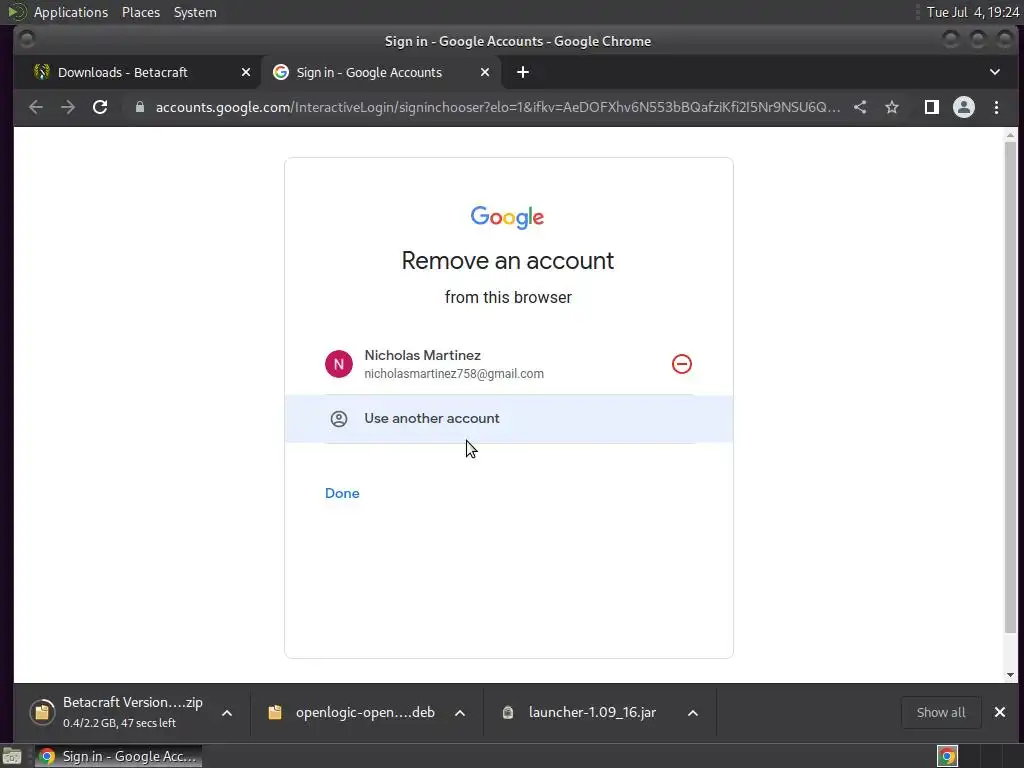Close the Sign in - Google Accounts tab
The width and height of the screenshot is (1024, 768).
(485, 72)
